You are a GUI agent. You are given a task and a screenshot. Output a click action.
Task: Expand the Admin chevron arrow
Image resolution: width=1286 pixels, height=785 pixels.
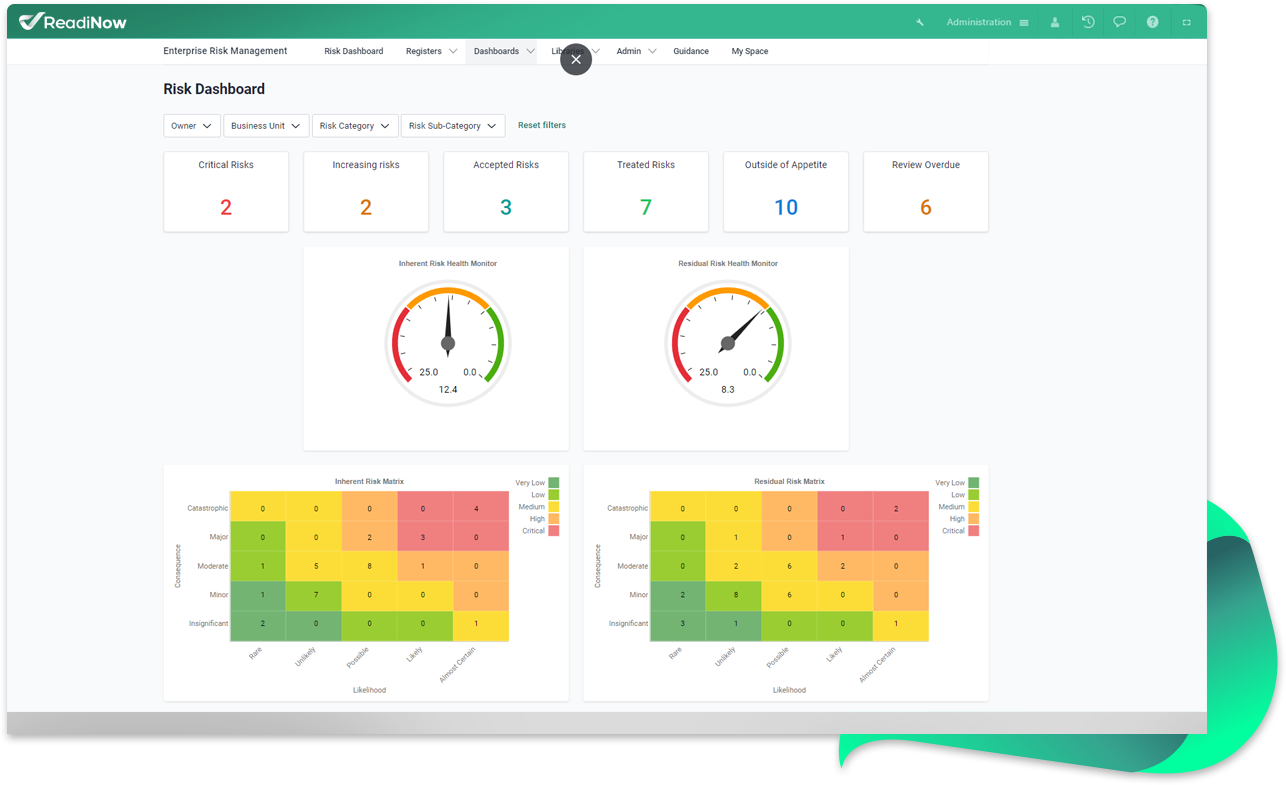tap(652, 51)
